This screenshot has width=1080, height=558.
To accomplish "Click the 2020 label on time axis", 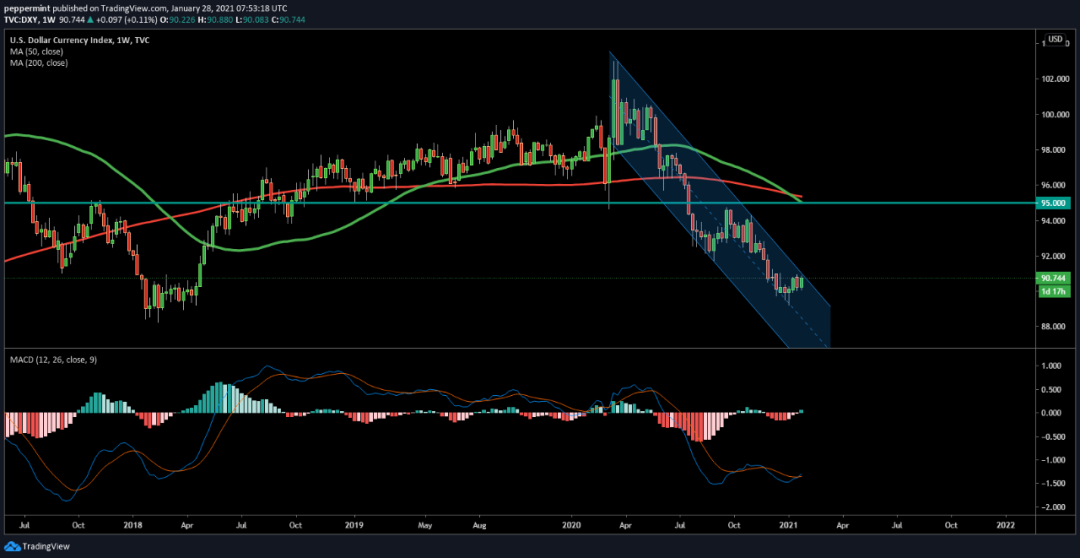I will click(x=572, y=523).
